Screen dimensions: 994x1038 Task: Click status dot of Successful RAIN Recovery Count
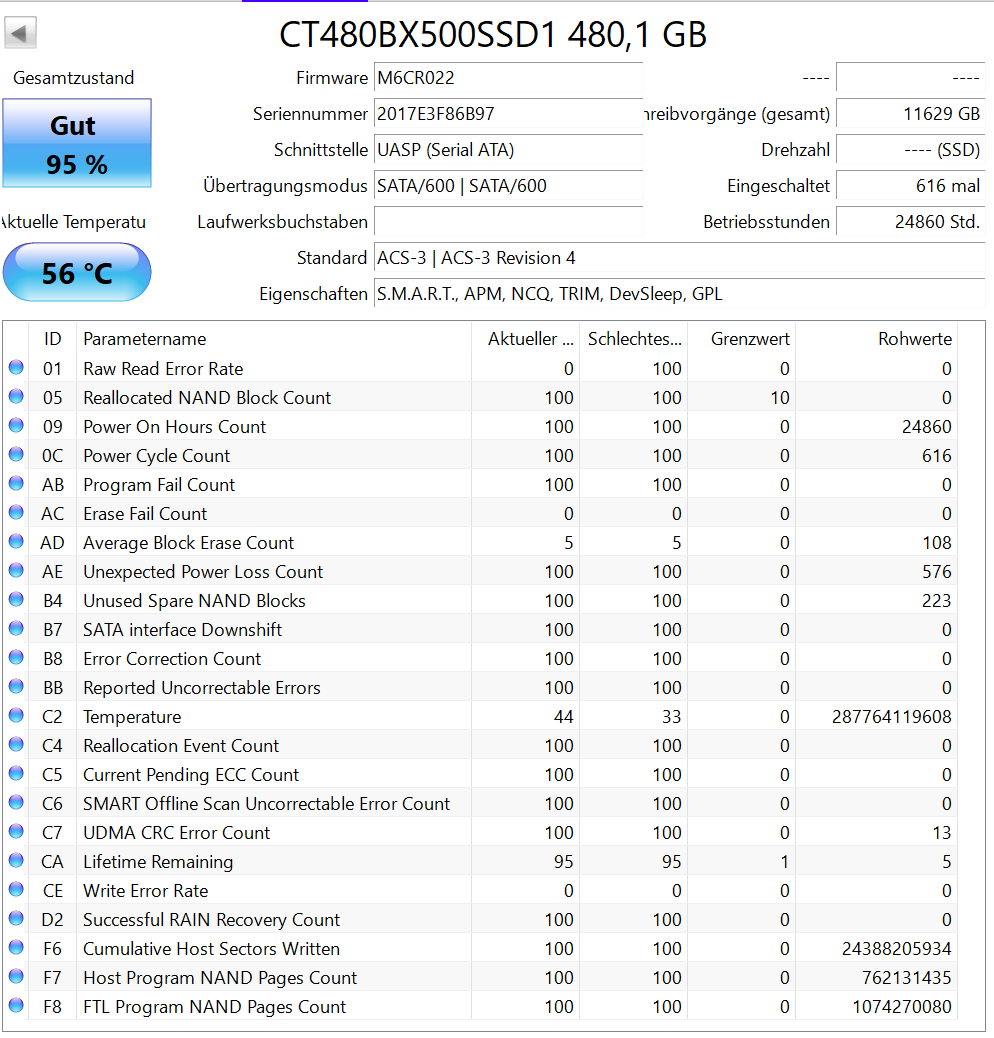(x=17, y=919)
